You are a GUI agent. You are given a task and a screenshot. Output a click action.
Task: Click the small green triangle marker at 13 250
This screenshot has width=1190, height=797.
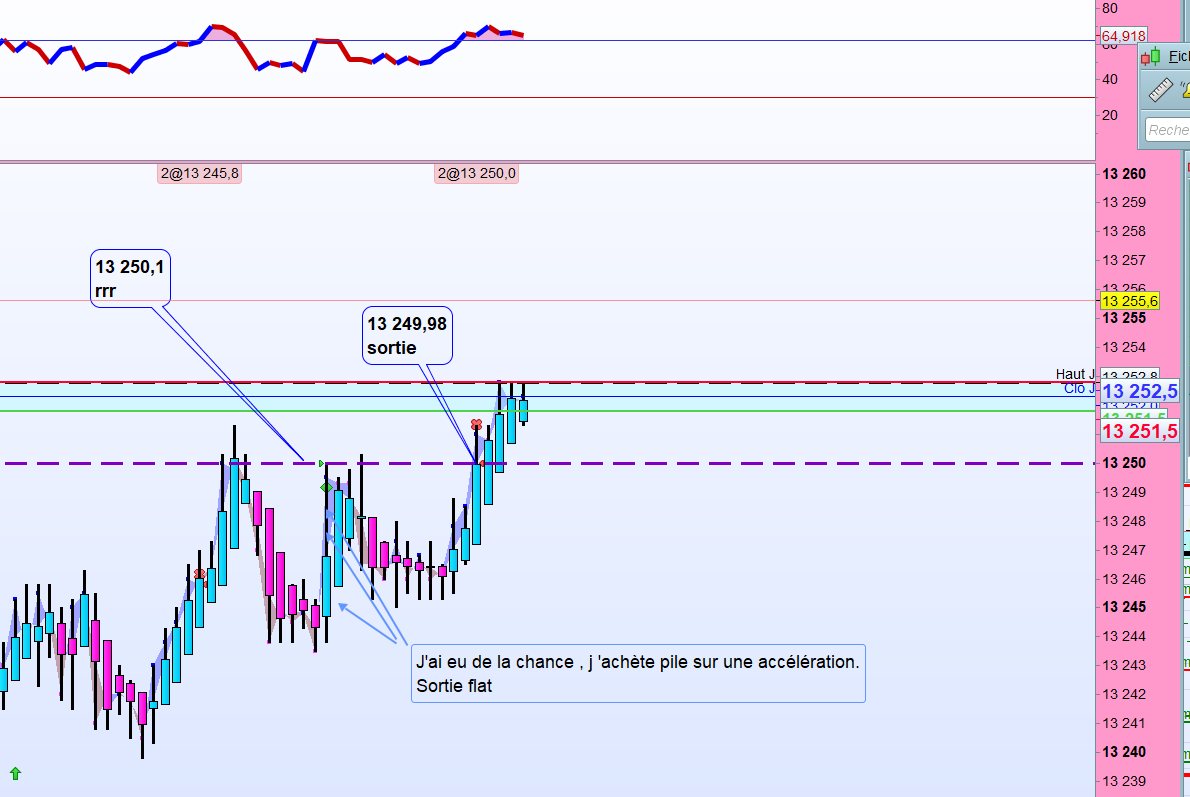click(321, 463)
